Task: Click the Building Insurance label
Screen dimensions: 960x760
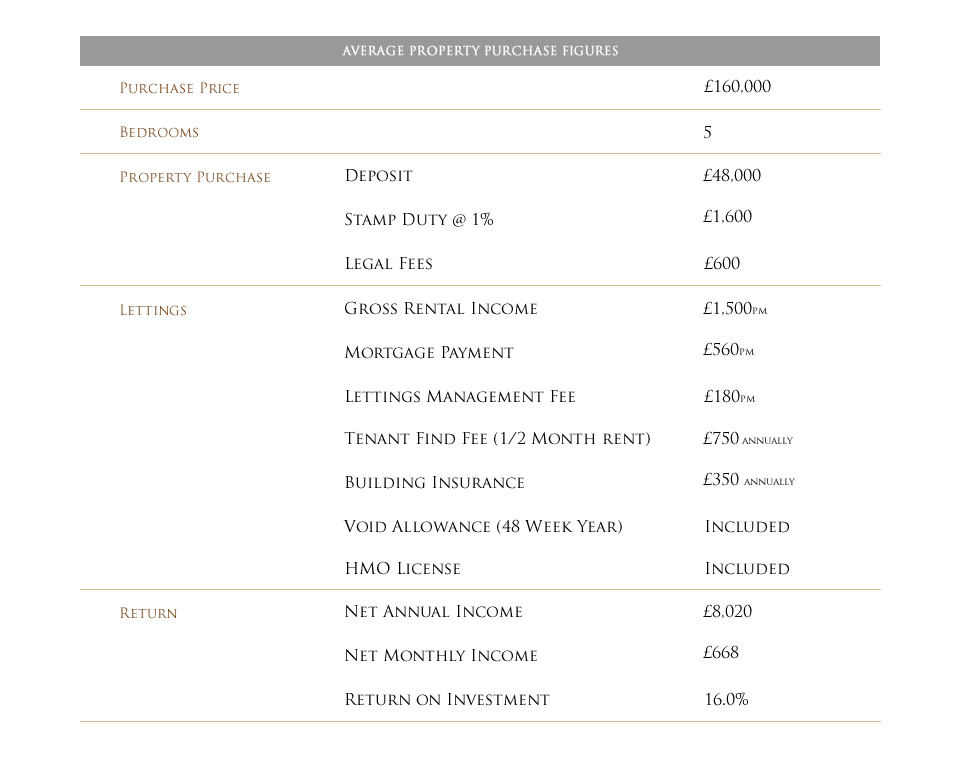Action: 434,483
